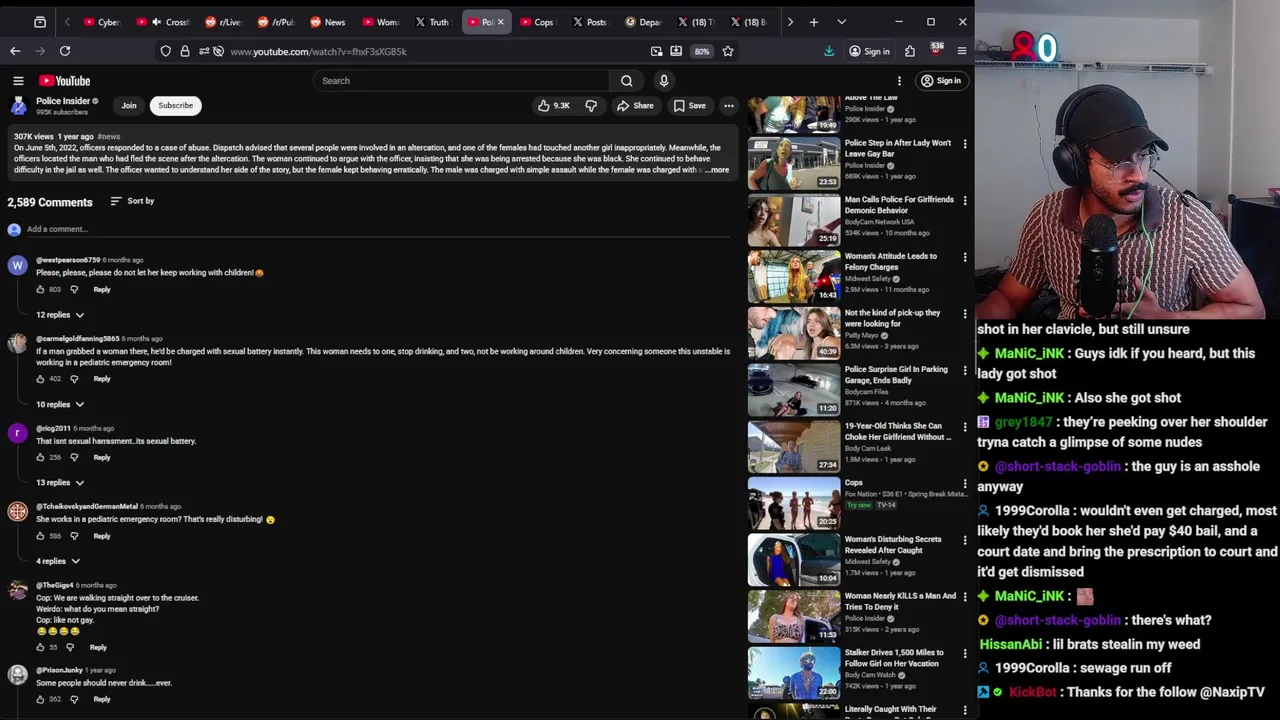Open Firefox View icon in the tab bar
The height and width of the screenshot is (720, 1280).
click(x=40, y=22)
